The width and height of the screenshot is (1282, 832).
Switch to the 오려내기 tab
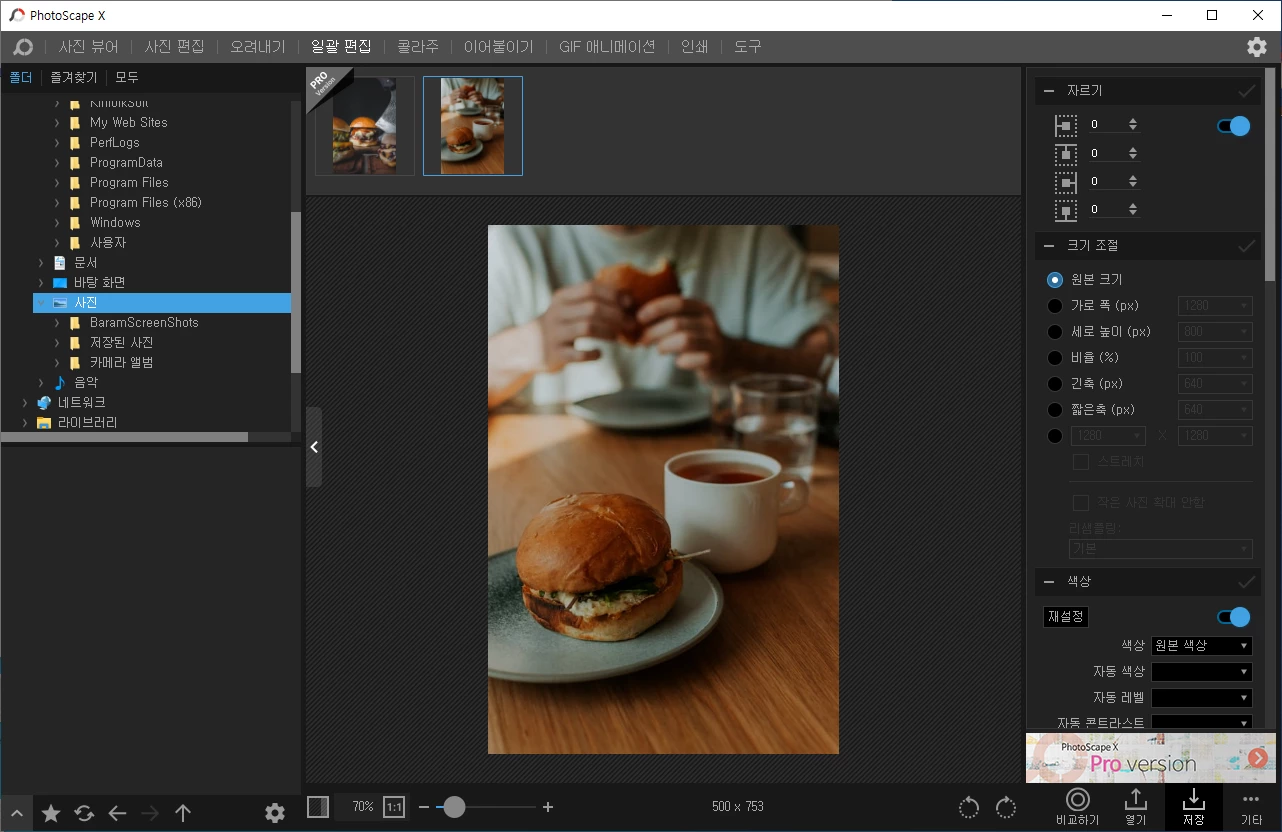[258, 47]
